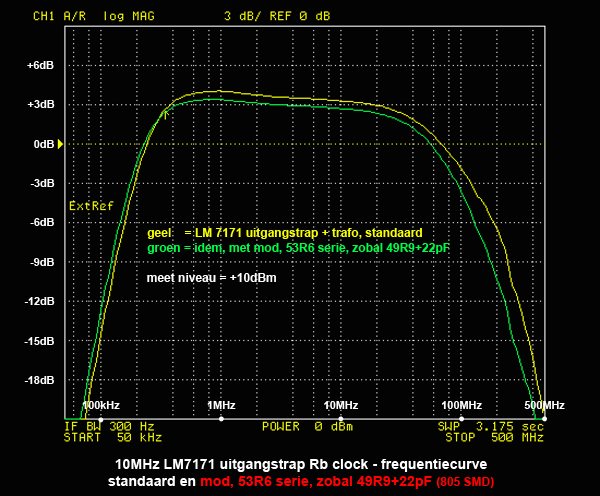This screenshot has width=600, height=496.
Task: Click the green 'groen = idem' legend line
Action: point(298,248)
